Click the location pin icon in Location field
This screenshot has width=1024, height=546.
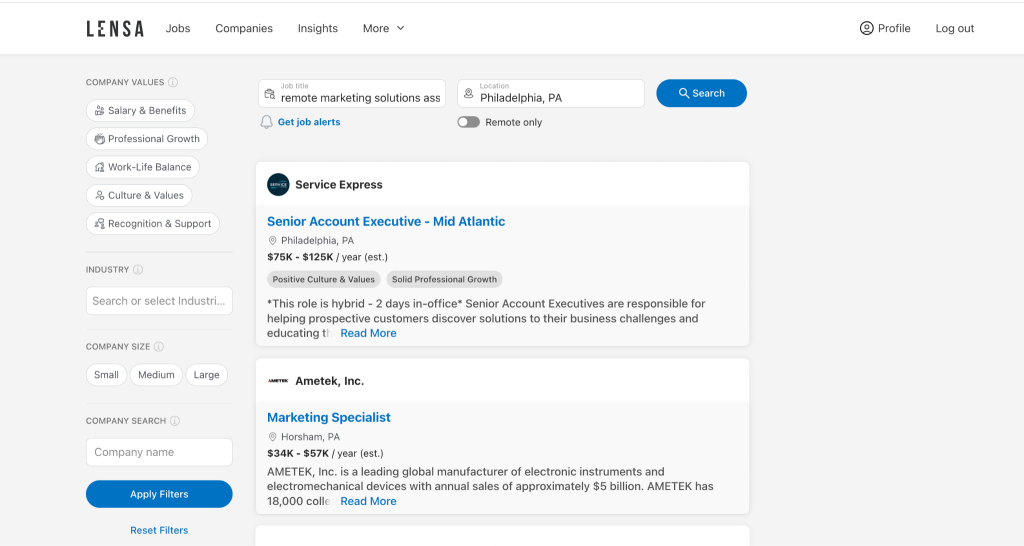[468, 94]
